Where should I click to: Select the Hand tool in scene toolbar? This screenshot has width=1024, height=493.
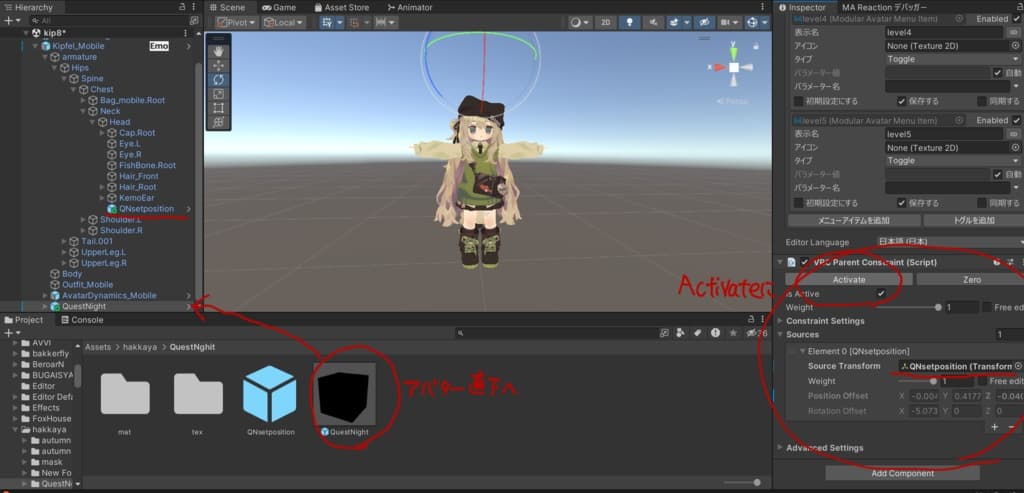(x=218, y=51)
